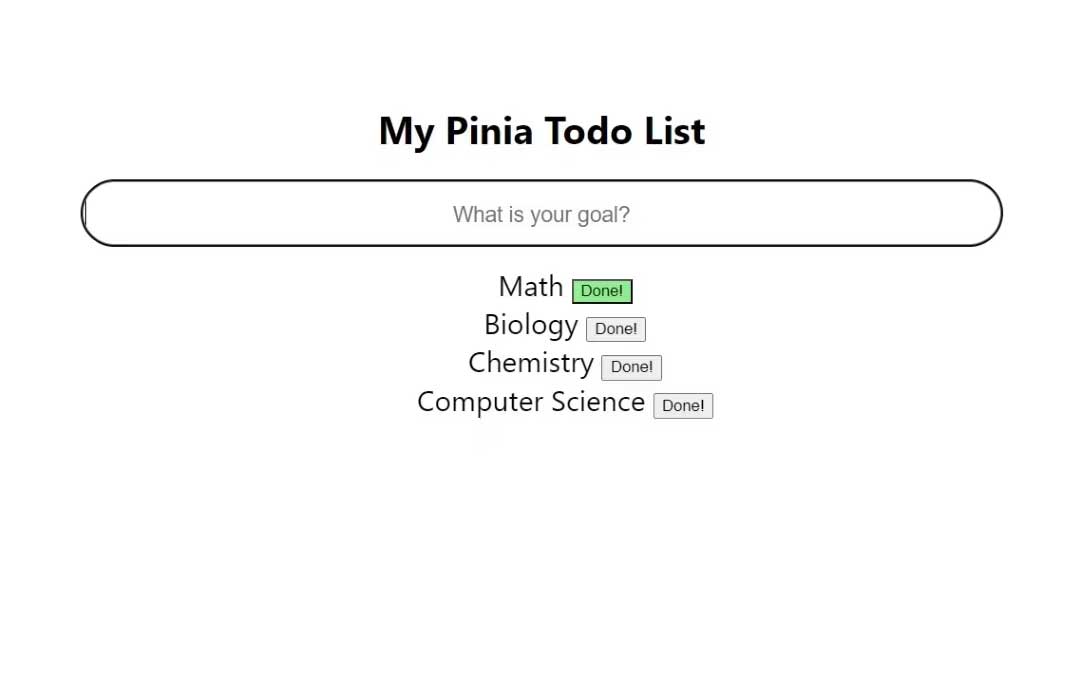The width and height of the screenshot is (1086, 700).
Task: Click the "My Pinia Todo List" heading
Action: 542,131
